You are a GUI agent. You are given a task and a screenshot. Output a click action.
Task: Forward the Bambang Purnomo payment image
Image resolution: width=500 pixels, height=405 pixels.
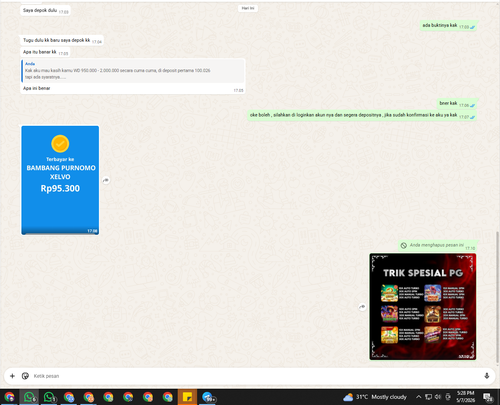[106, 180]
